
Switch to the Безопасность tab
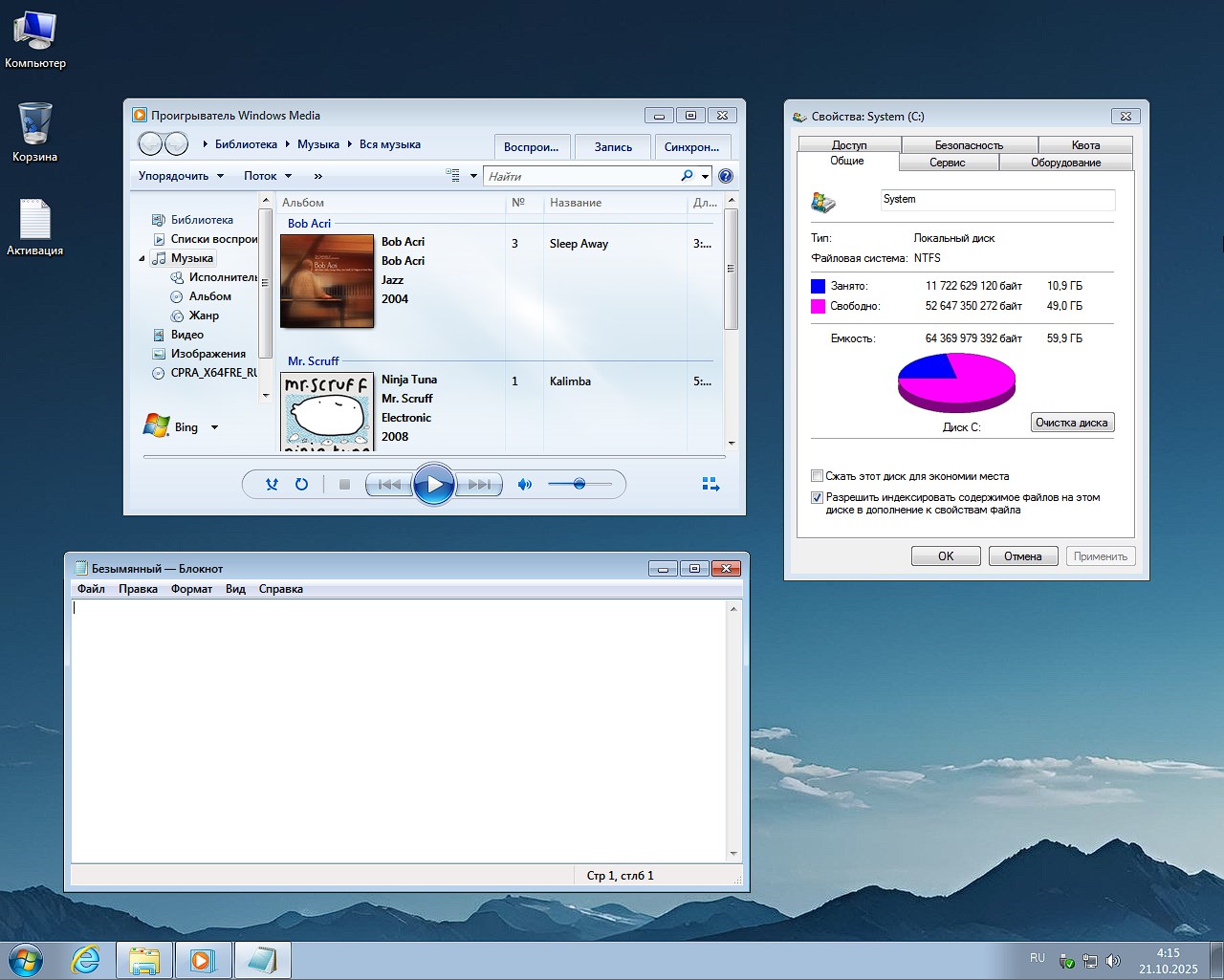(x=969, y=145)
